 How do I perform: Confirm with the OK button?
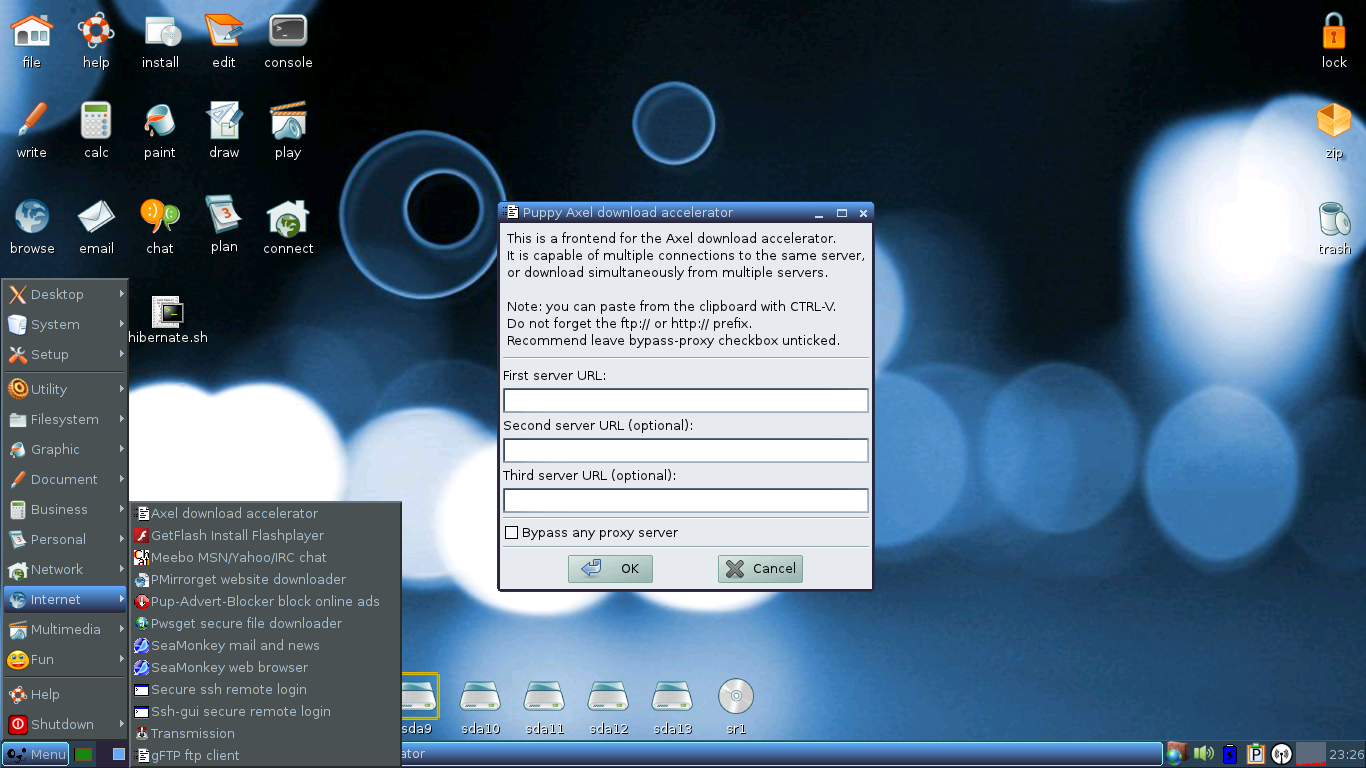pyautogui.click(x=610, y=569)
